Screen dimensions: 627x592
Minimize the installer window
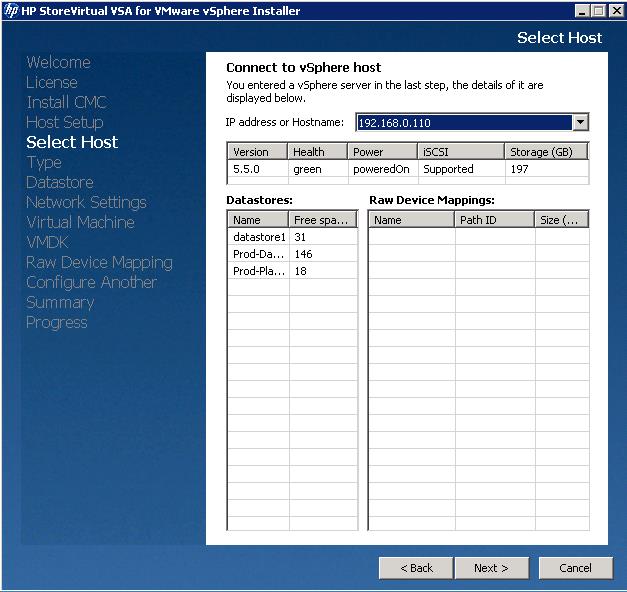pyautogui.click(x=582, y=10)
